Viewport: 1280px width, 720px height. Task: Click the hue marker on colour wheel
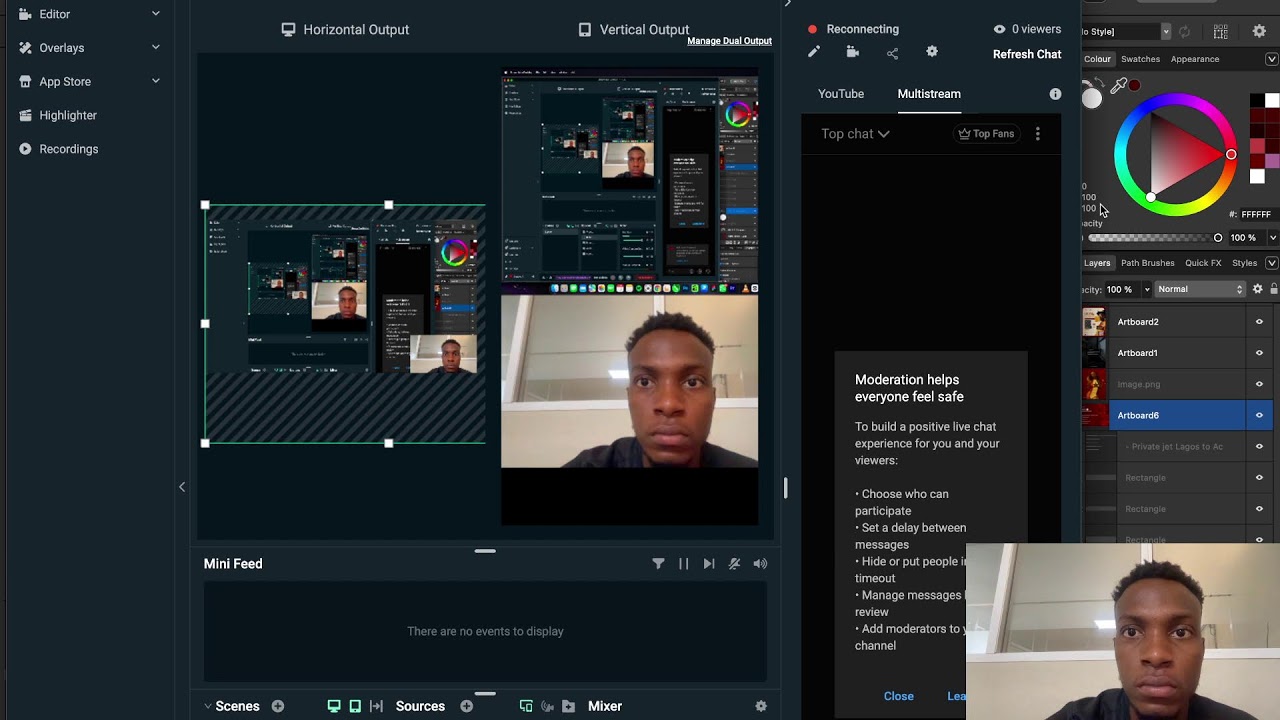pyautogui.click(x=1231, y=155)
